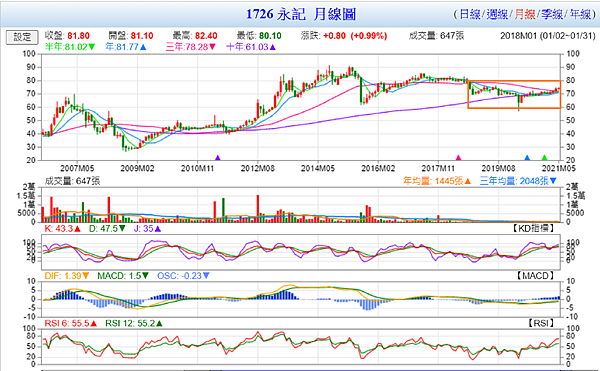Click the blue triangle marker on time axis

pyautogui.click(x=527, y=158)
